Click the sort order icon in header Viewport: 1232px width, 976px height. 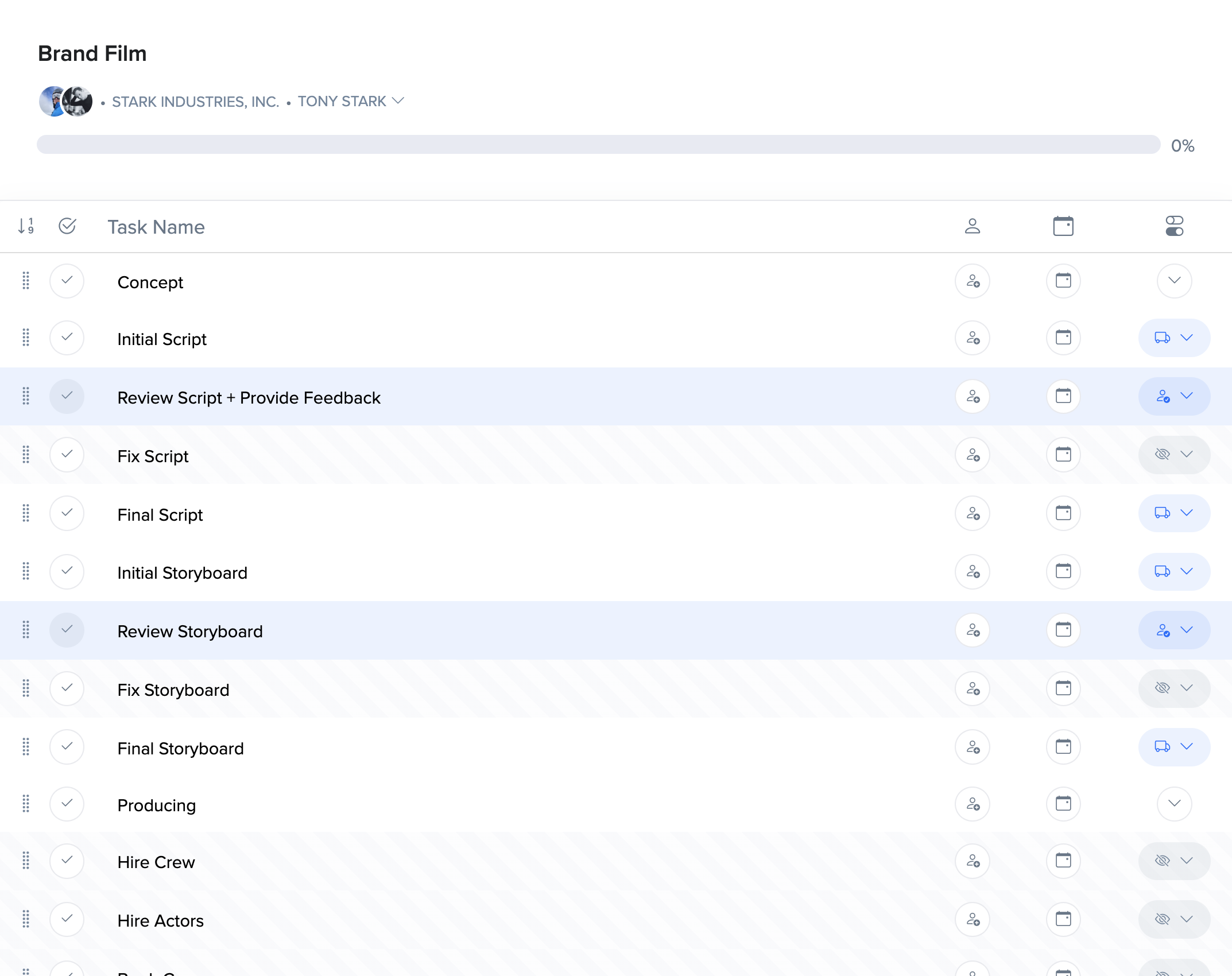[x=26, y=226]
